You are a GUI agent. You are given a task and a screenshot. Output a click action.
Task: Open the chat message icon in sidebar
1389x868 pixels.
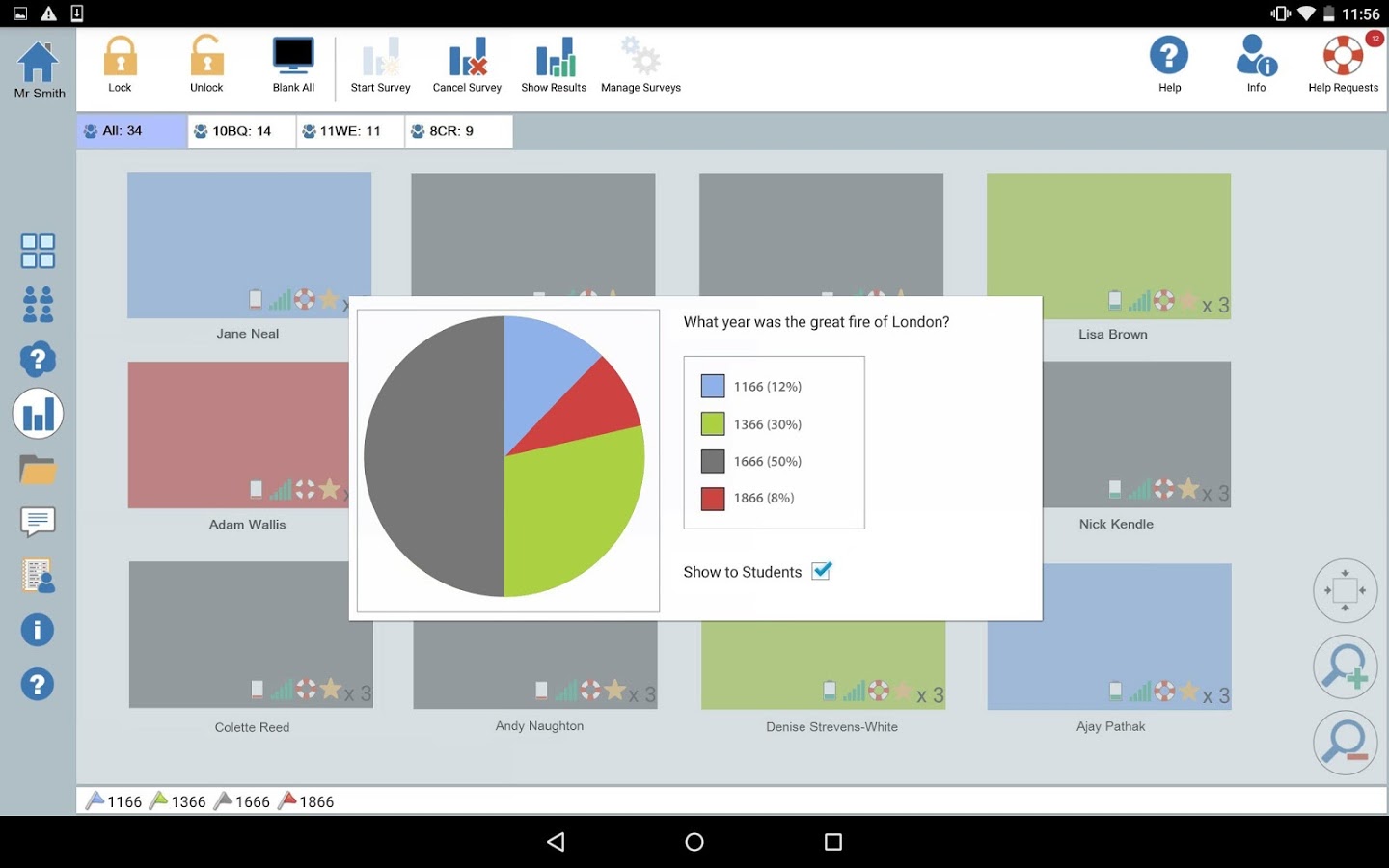38,522
